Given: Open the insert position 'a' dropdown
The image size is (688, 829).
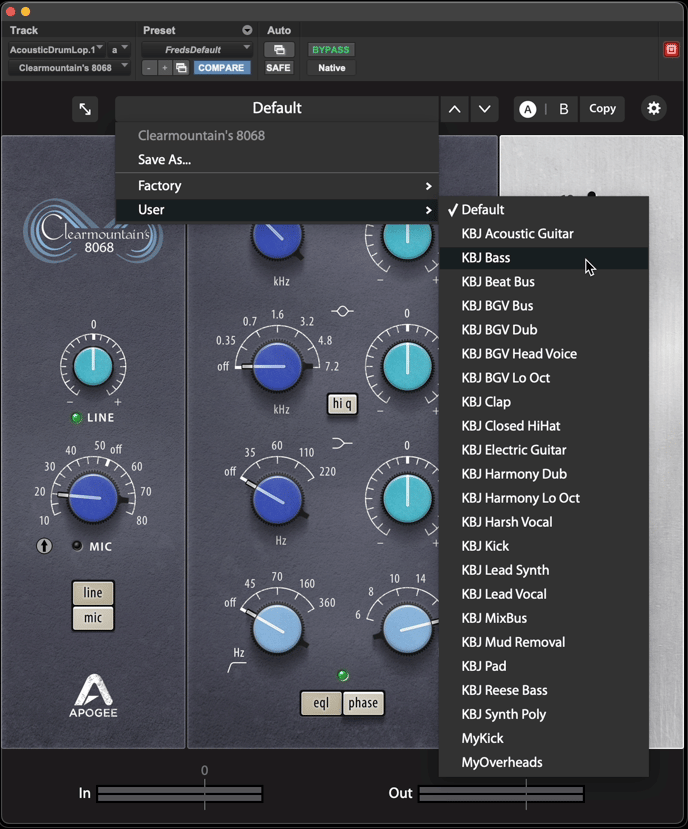Looking at the screenshot, I should pyautogui.click(x=119, y=50).
